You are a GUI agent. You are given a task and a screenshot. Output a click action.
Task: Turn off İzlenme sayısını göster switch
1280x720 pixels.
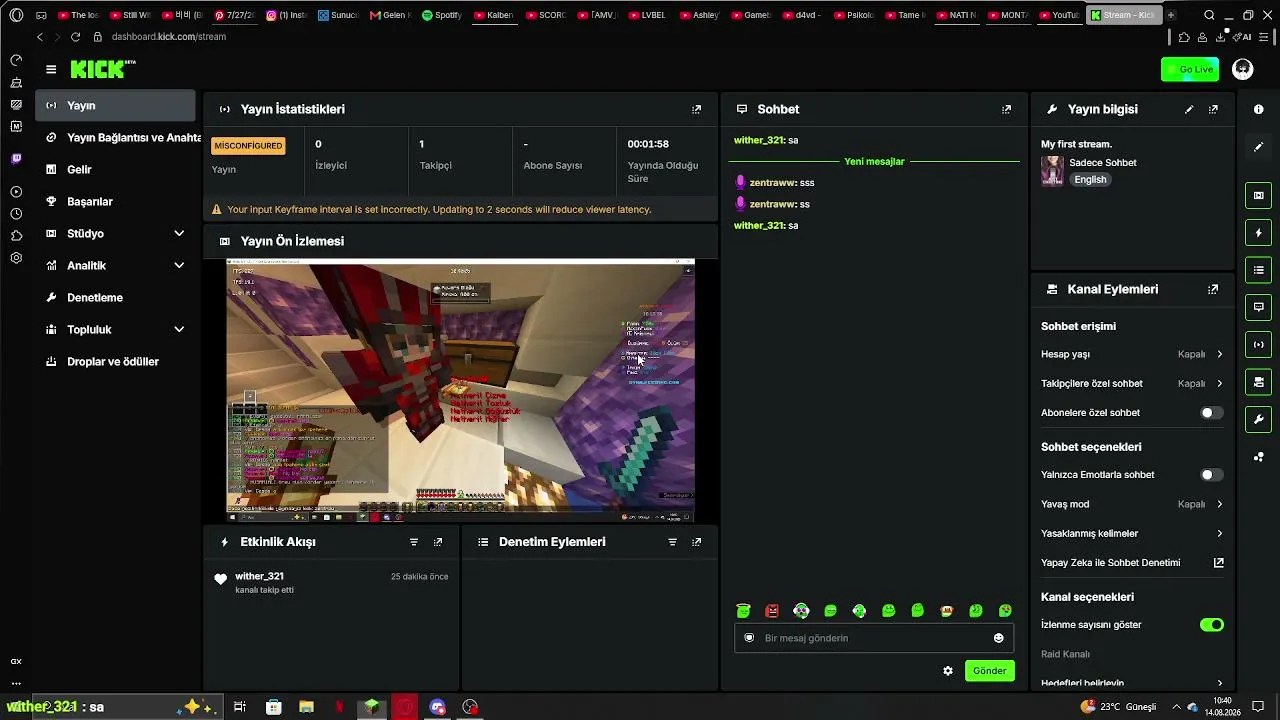1211,625
